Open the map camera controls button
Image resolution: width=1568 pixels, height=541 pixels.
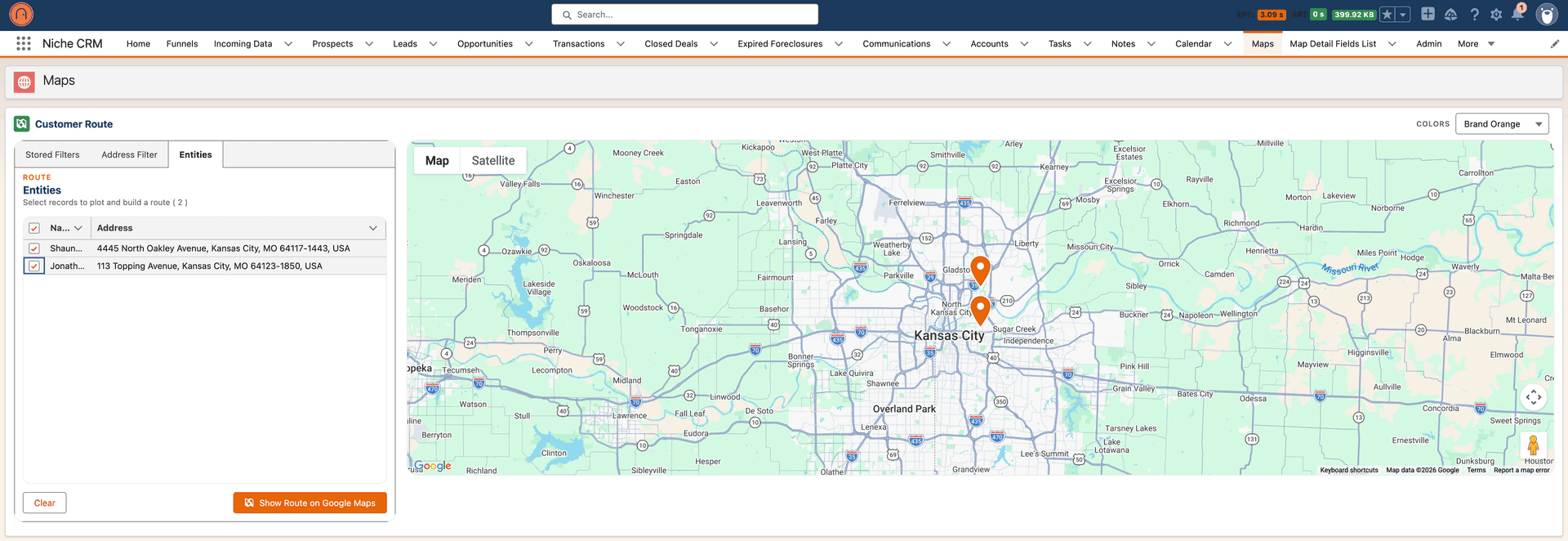tap(1534, 397)
